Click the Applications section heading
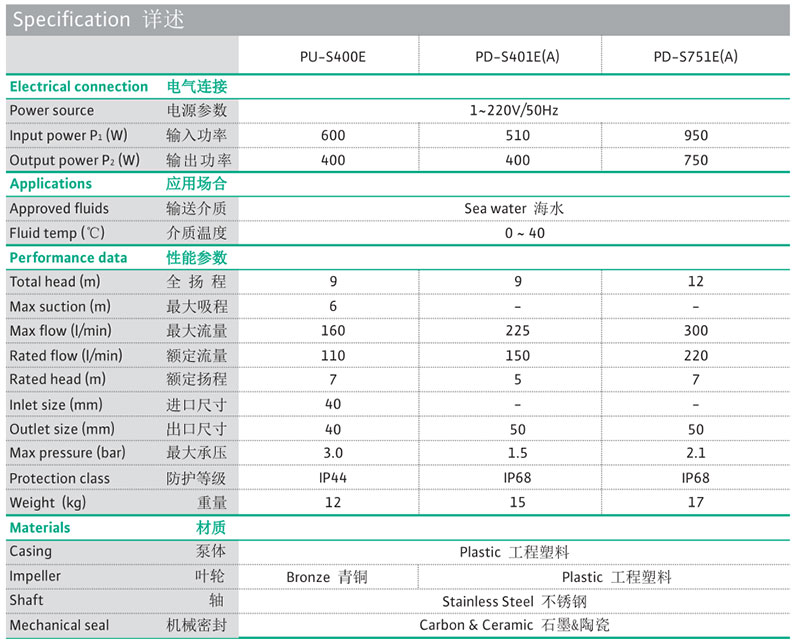The width and height of the screenshot is (800, 644). [x=51, y=184]
